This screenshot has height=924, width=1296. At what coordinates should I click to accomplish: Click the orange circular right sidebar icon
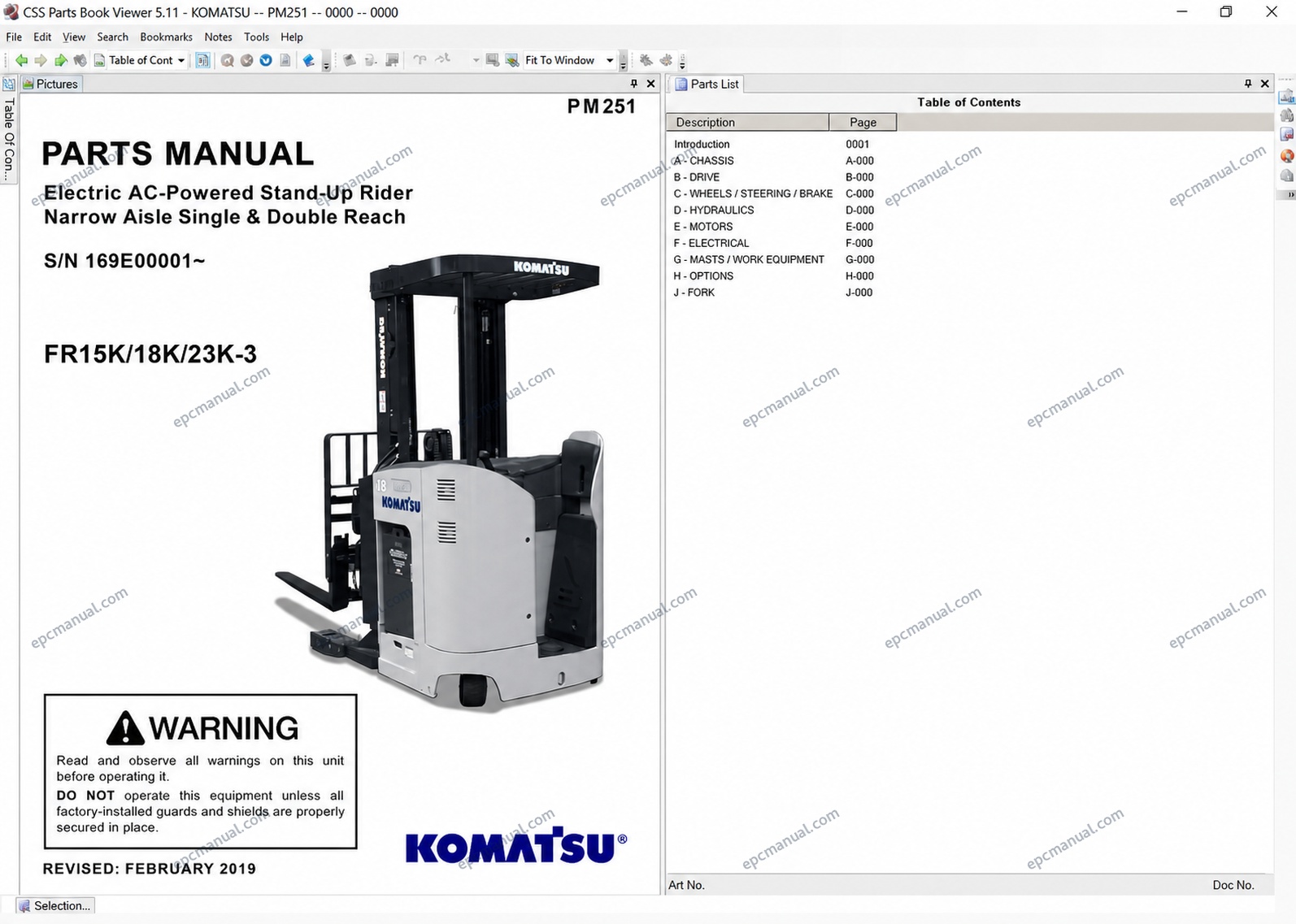point(1286,155)
